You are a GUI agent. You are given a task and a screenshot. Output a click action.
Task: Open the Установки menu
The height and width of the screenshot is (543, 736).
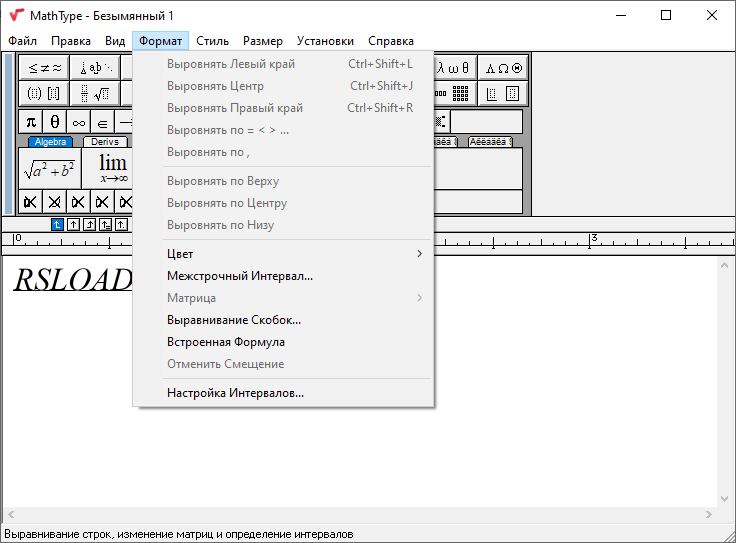click(325, 41)
